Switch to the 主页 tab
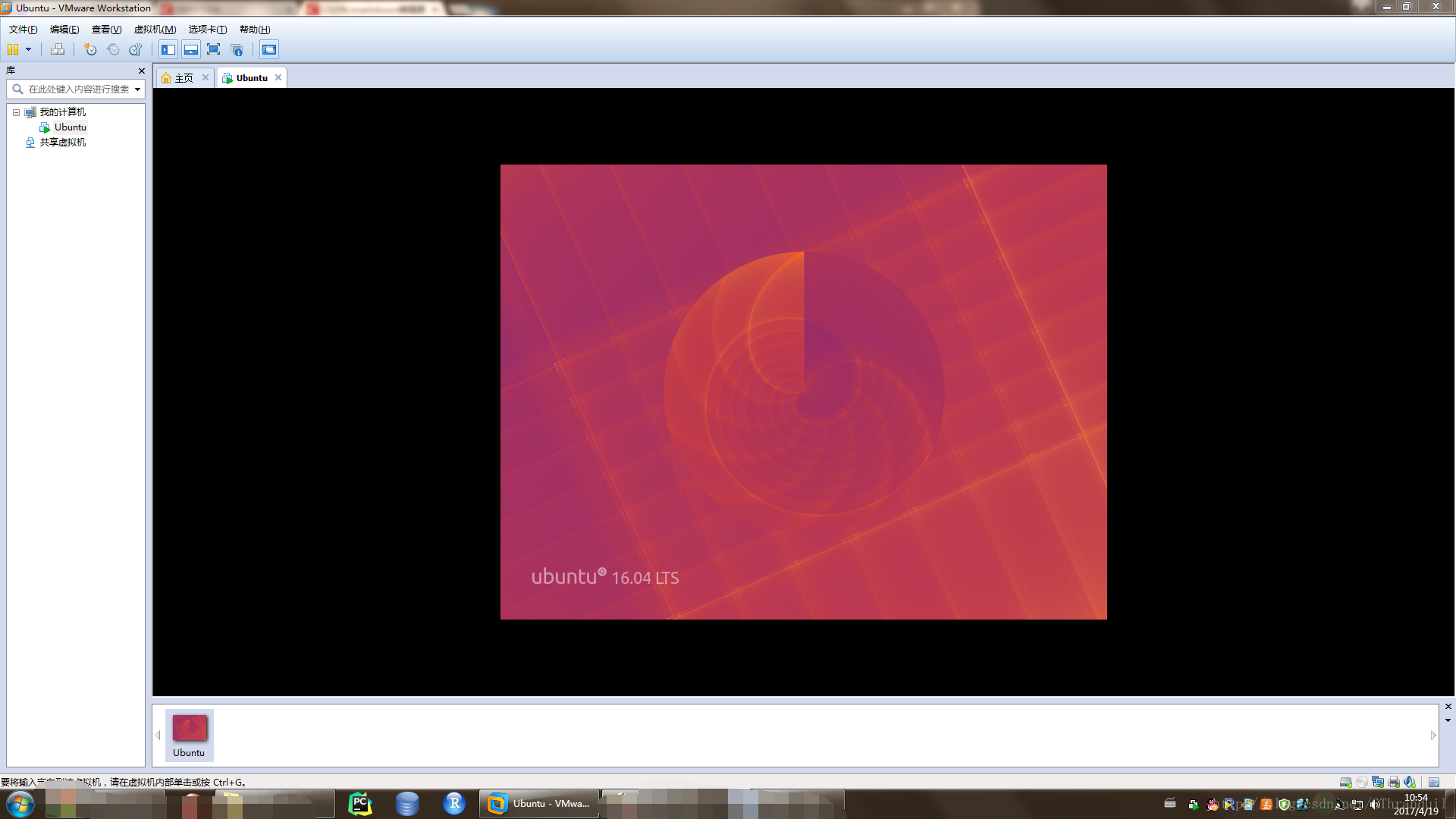 pos(184,78)
